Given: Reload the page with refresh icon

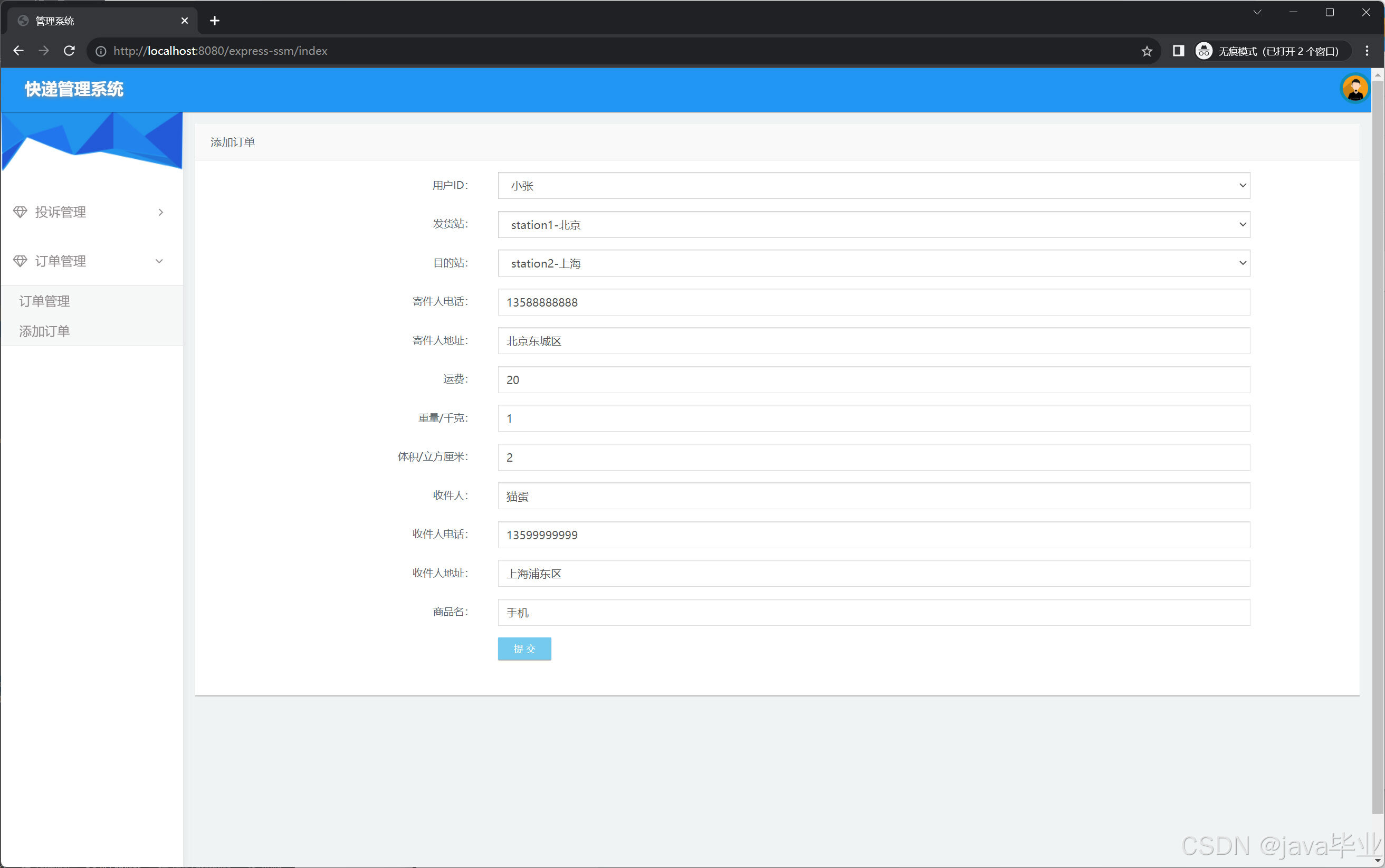Looking at the screenshot, I should (70, 51).
